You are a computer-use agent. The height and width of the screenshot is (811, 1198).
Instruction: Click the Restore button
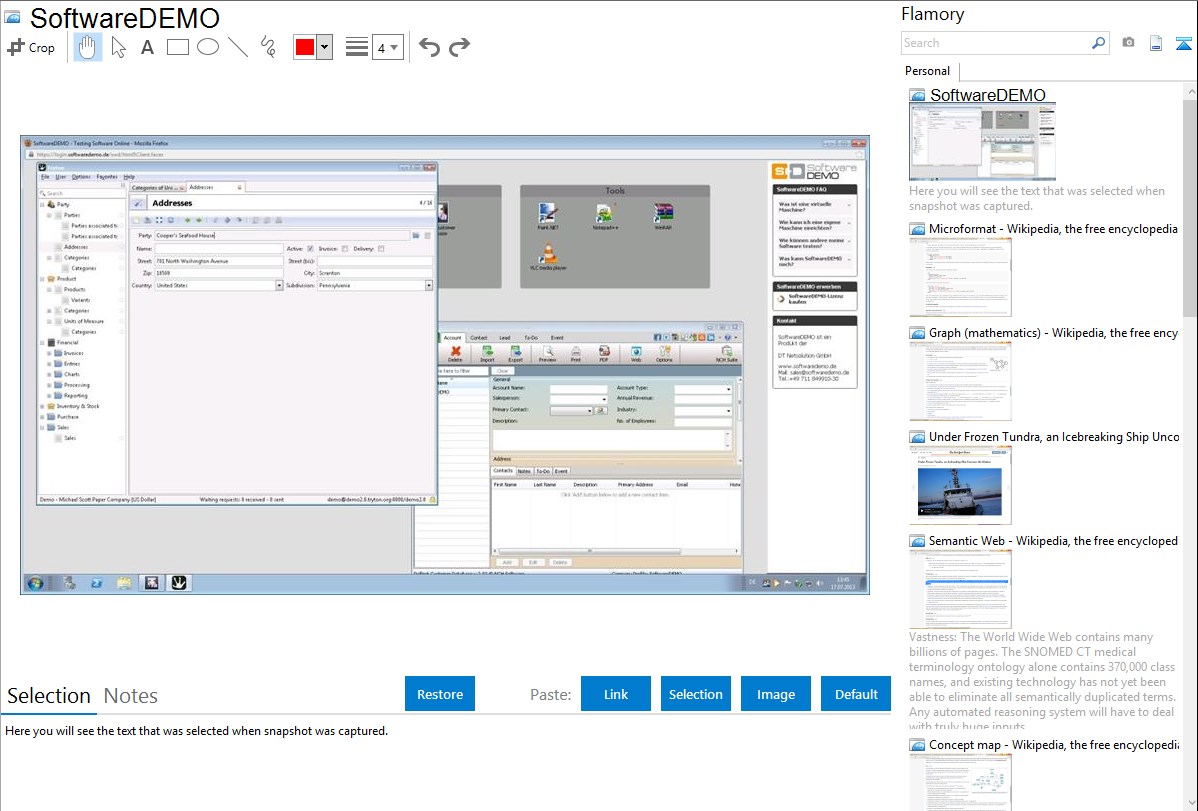click(440, 694)
